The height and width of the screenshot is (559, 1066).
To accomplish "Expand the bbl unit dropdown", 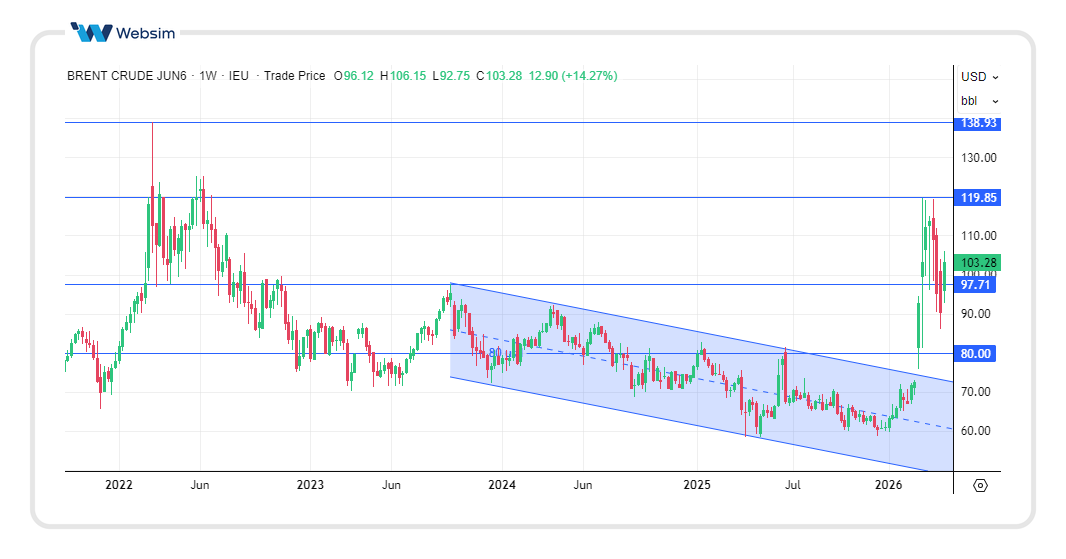I will [x=979, y=101].
